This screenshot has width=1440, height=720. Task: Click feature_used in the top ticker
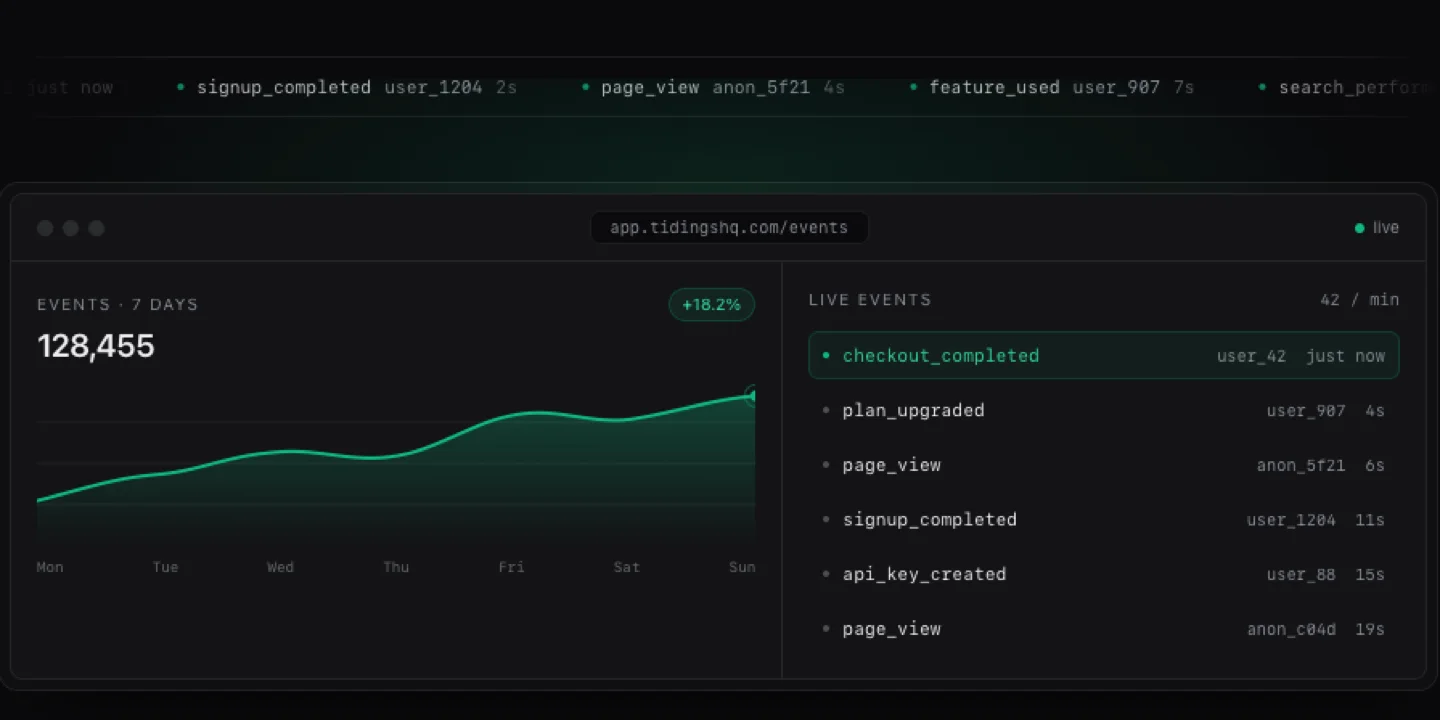(994, 88)
